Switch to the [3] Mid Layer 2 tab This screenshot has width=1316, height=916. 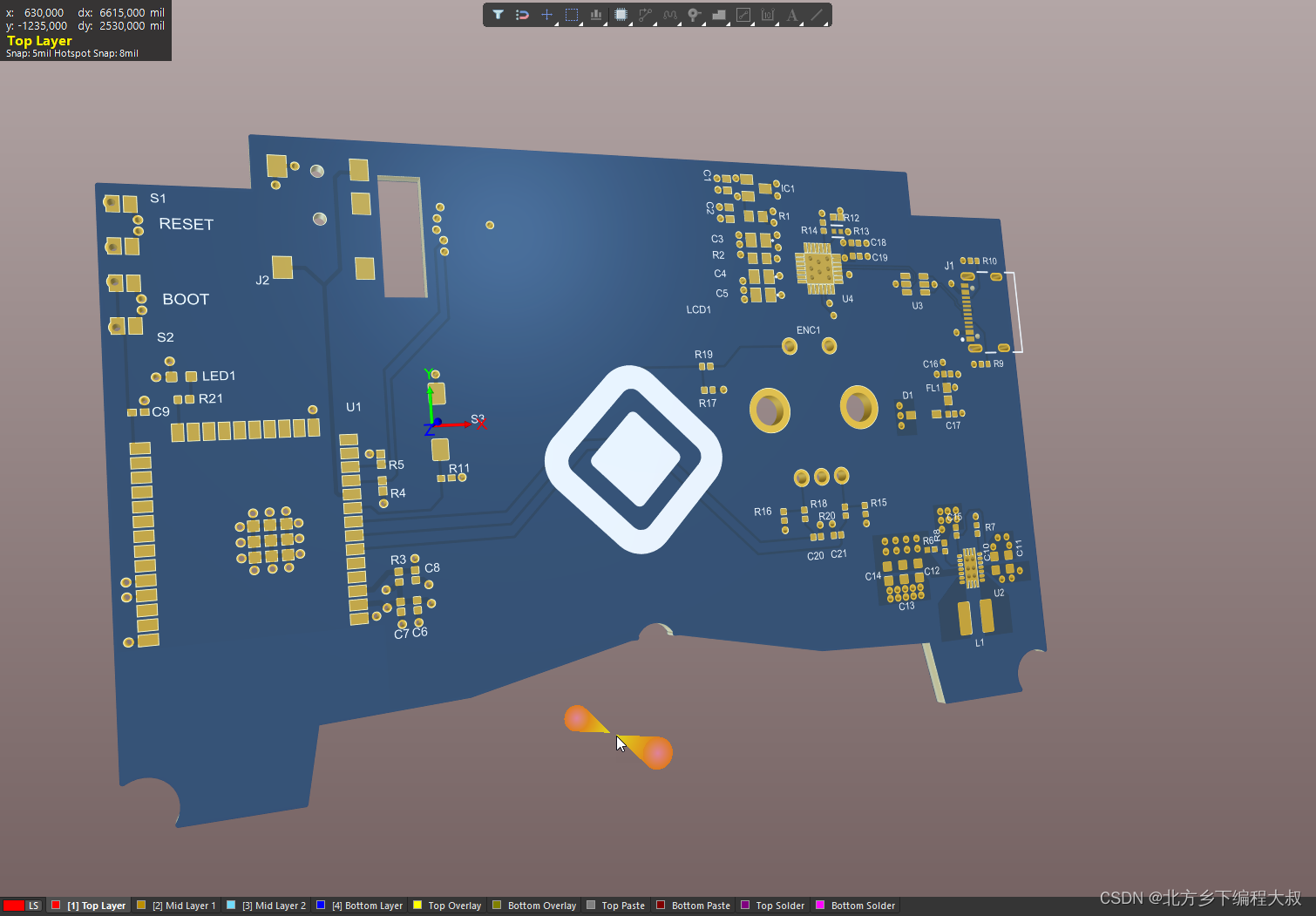[266, 906]
